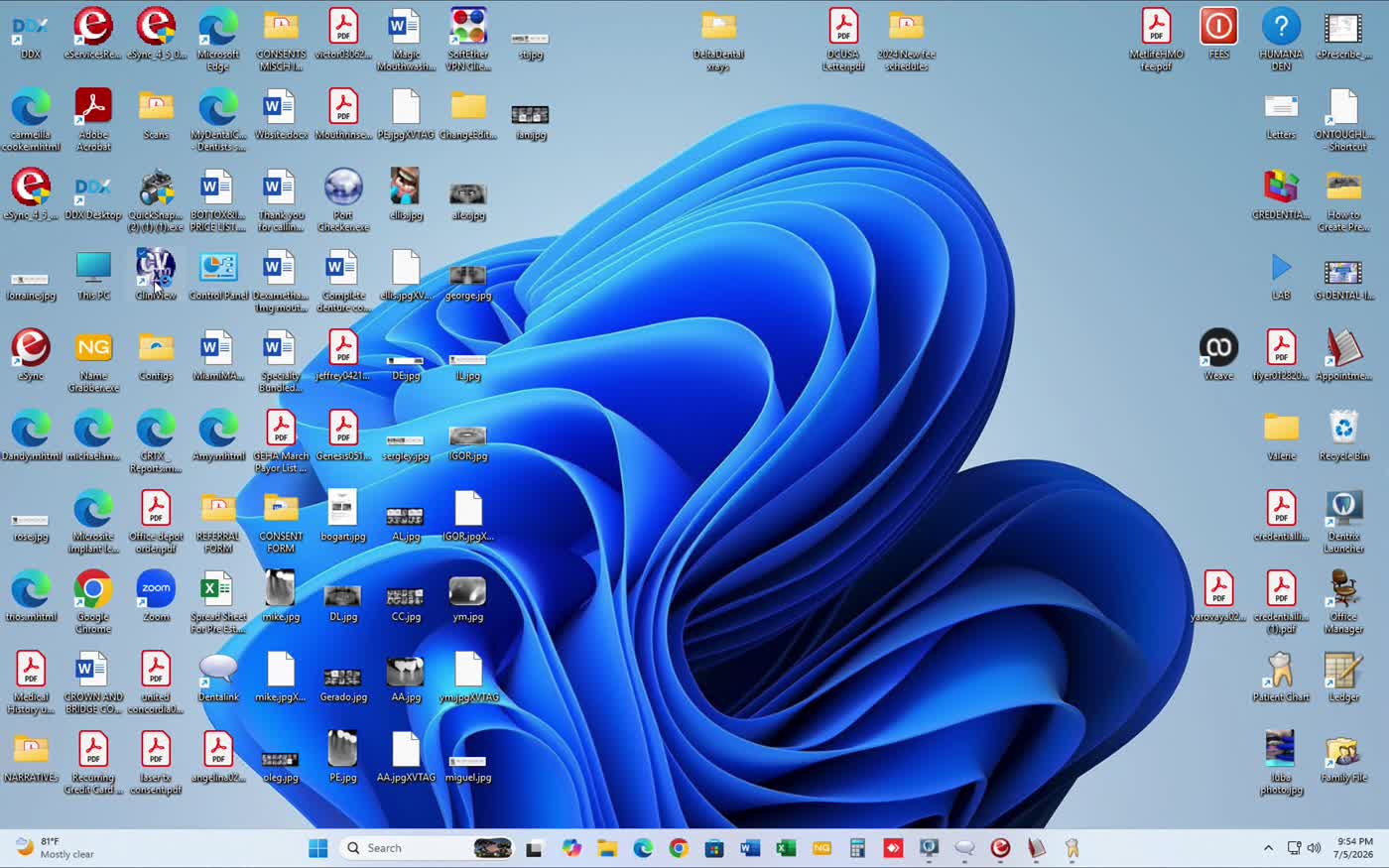Open the ePrescribe desktop icon
This screenshot has width=1389, height=868.
tap(1343, 34)
